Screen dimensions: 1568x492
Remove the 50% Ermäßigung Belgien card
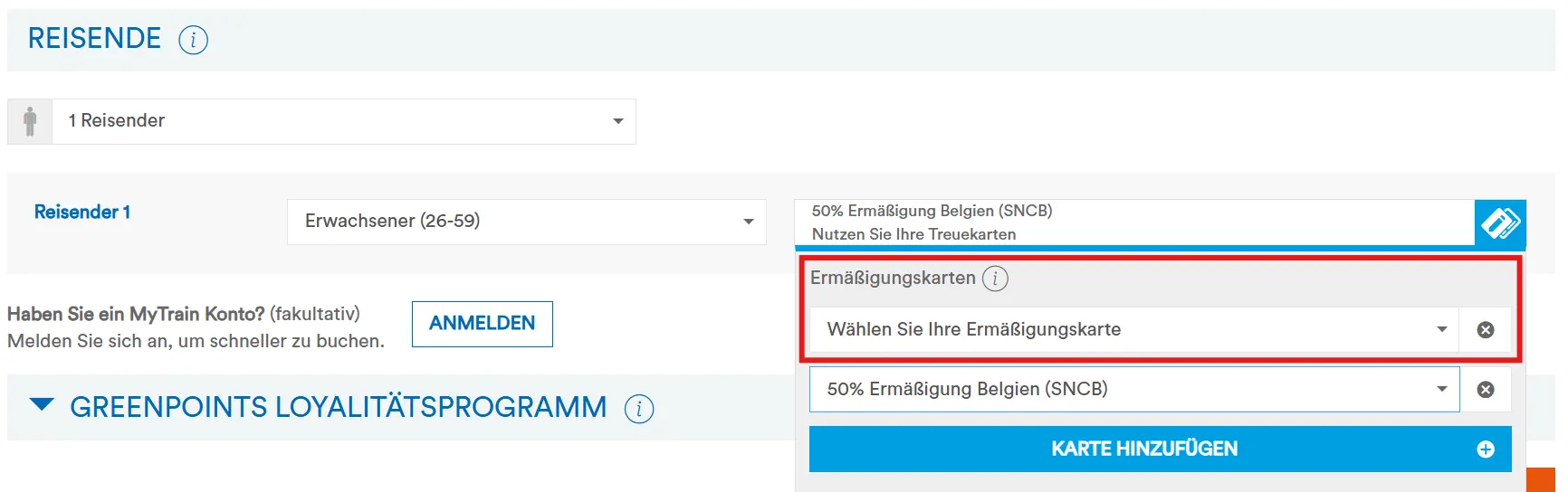tap(1485, 390)
